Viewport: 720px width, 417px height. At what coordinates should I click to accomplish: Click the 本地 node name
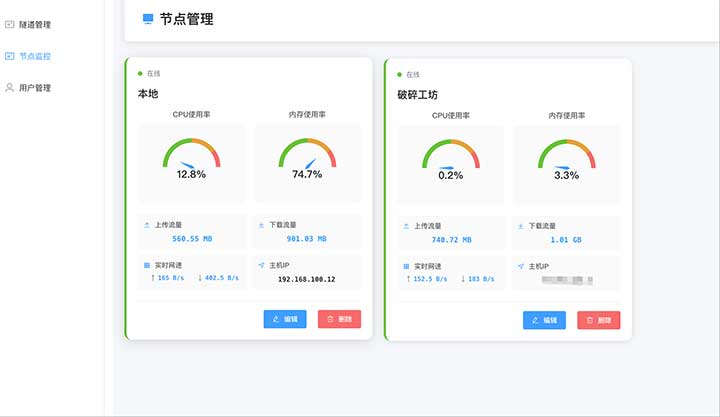148,94
